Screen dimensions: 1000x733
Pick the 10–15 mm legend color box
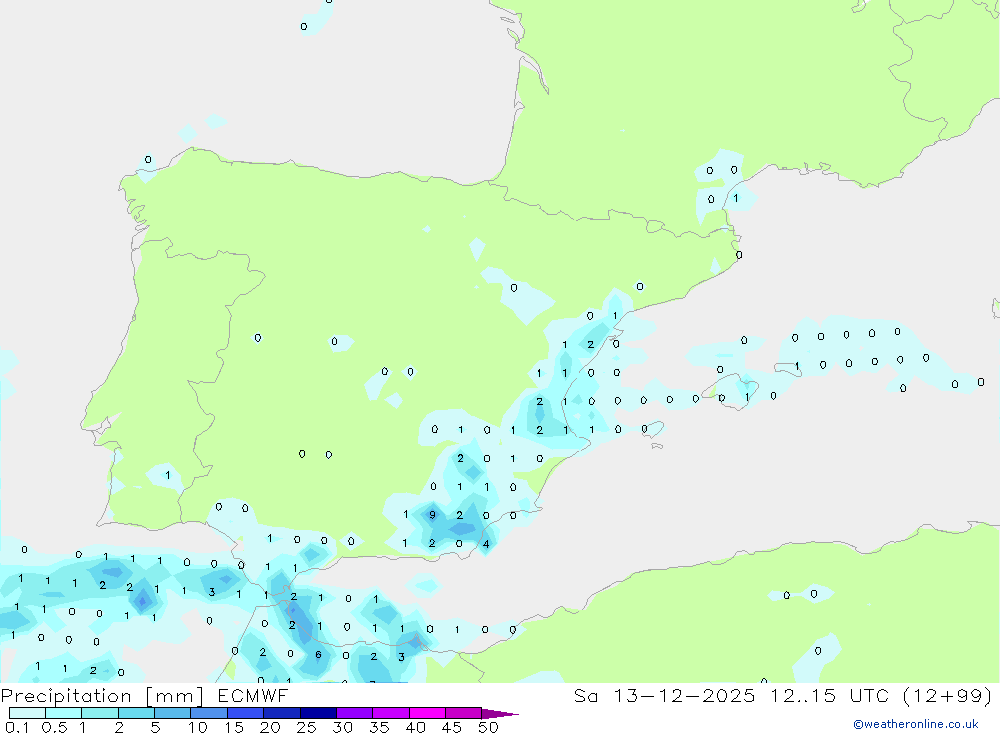pyautogui.click(x=209, y=713)
